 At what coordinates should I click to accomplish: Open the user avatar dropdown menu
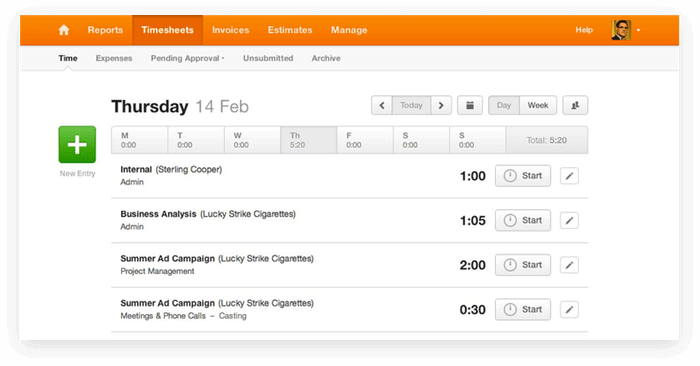626,30
